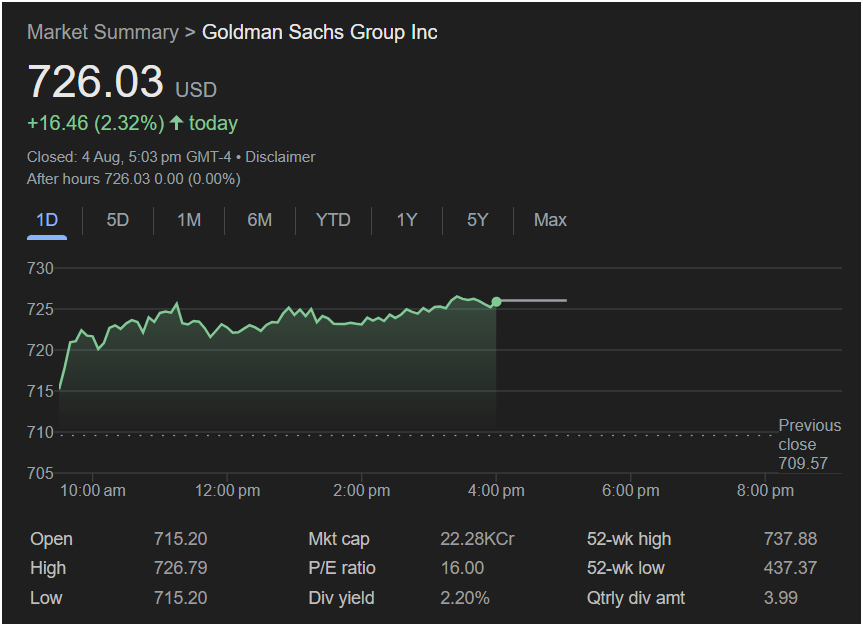Screen dimensions: 863x626
Task: Switch to the 5D chart tab
Action: click(x=118, y=220)
